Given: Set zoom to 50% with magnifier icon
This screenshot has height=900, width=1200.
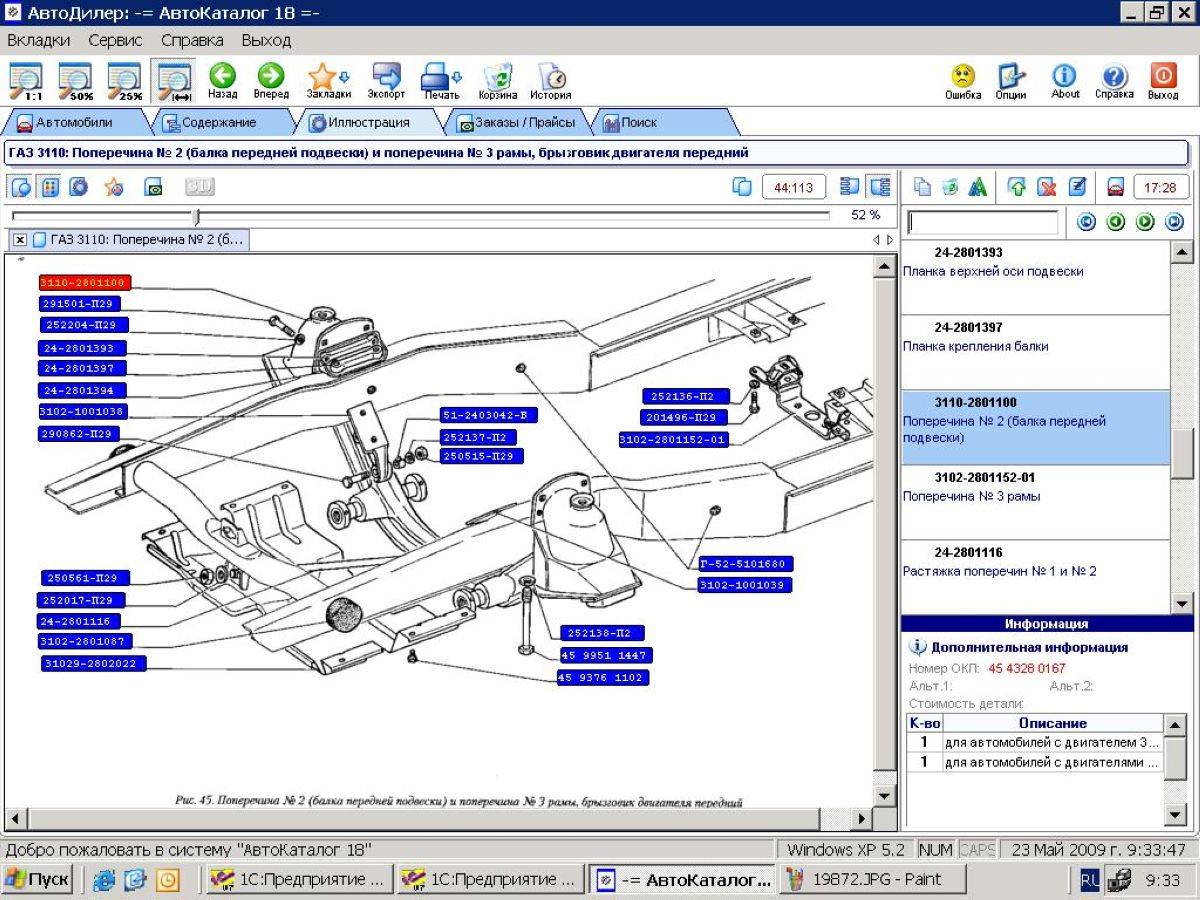Looking at the screenshot, I should 75,81.
